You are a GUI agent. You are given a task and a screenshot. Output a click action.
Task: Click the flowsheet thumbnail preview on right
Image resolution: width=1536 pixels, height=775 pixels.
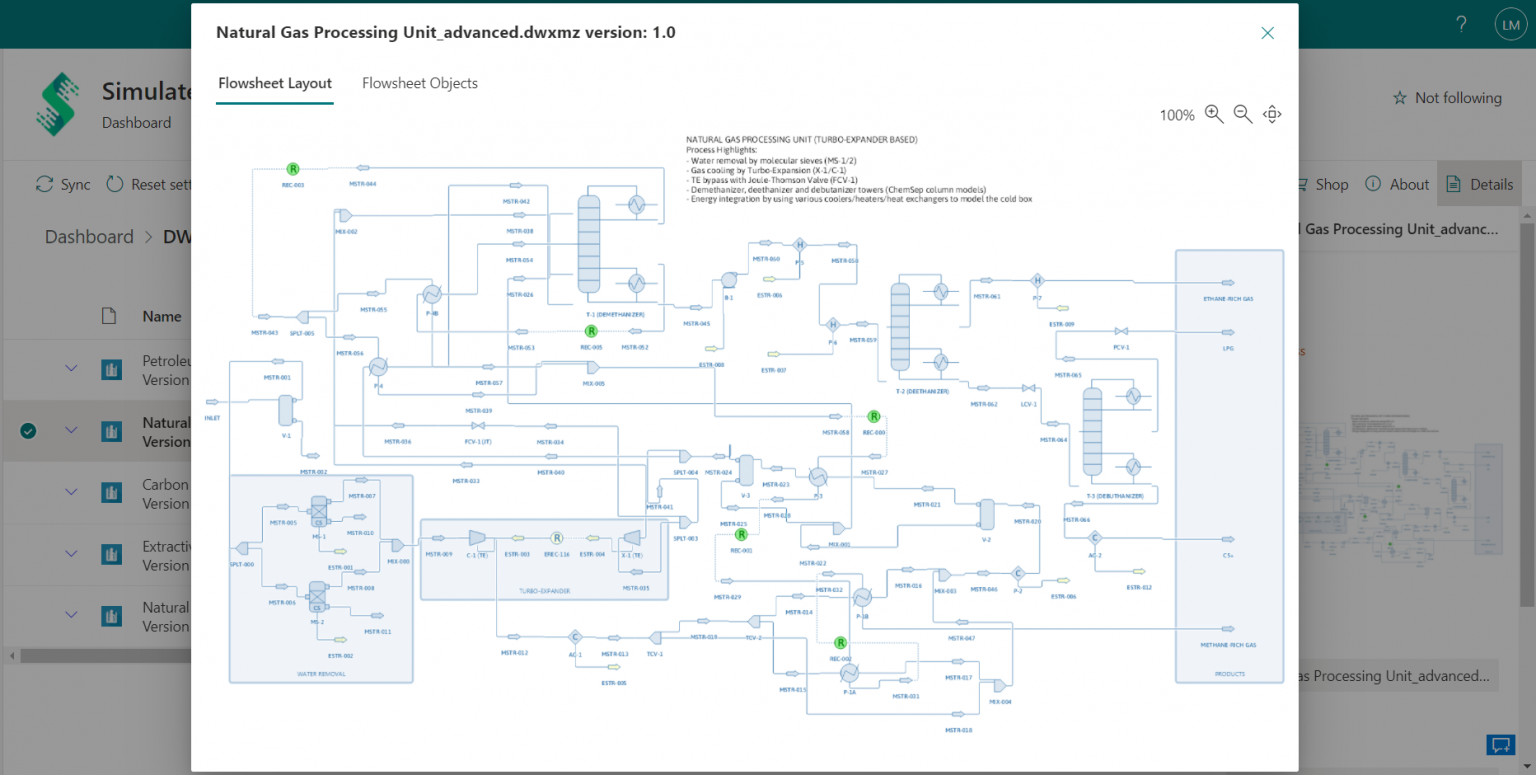(1410, 480)
